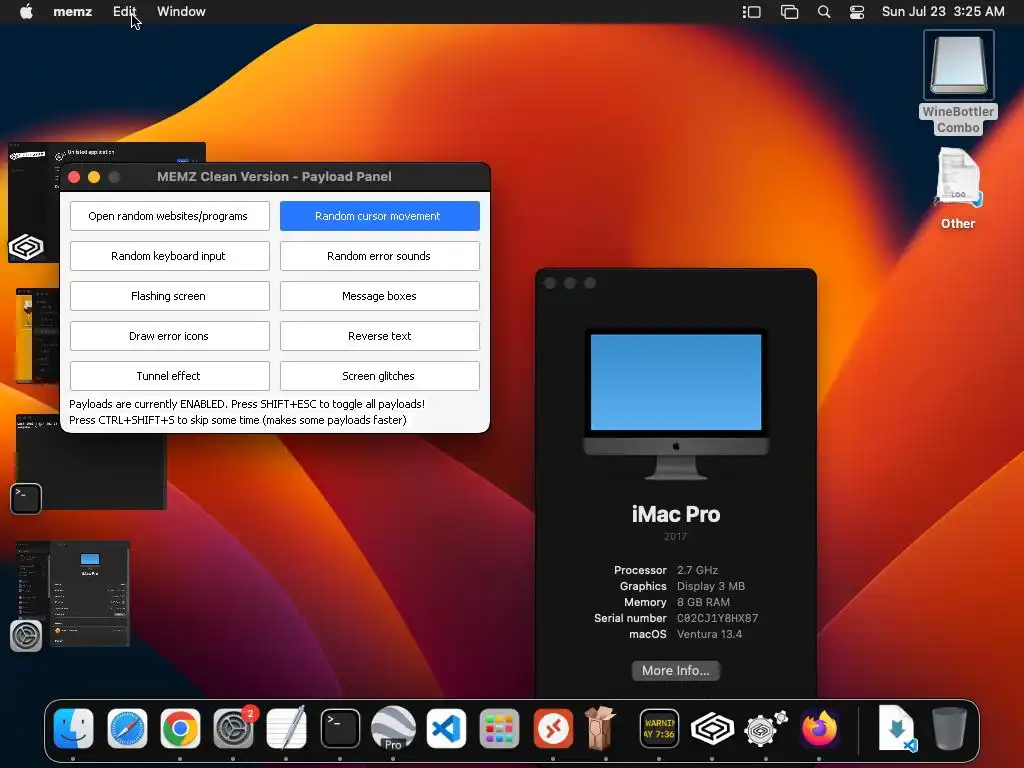The width and height of the screenshot is (1024, 768).
Task: Launch Google Earth Pro from the Dock
Action: (393, 728)
